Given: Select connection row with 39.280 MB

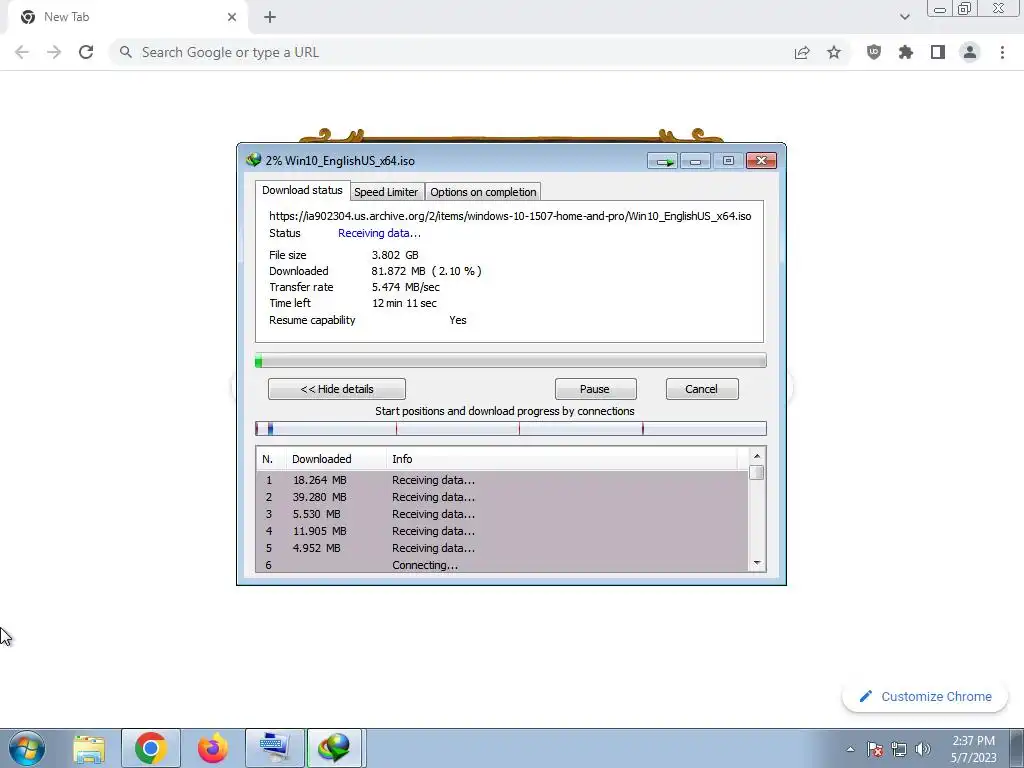Looking at the screenshot, I should point(502,497).
